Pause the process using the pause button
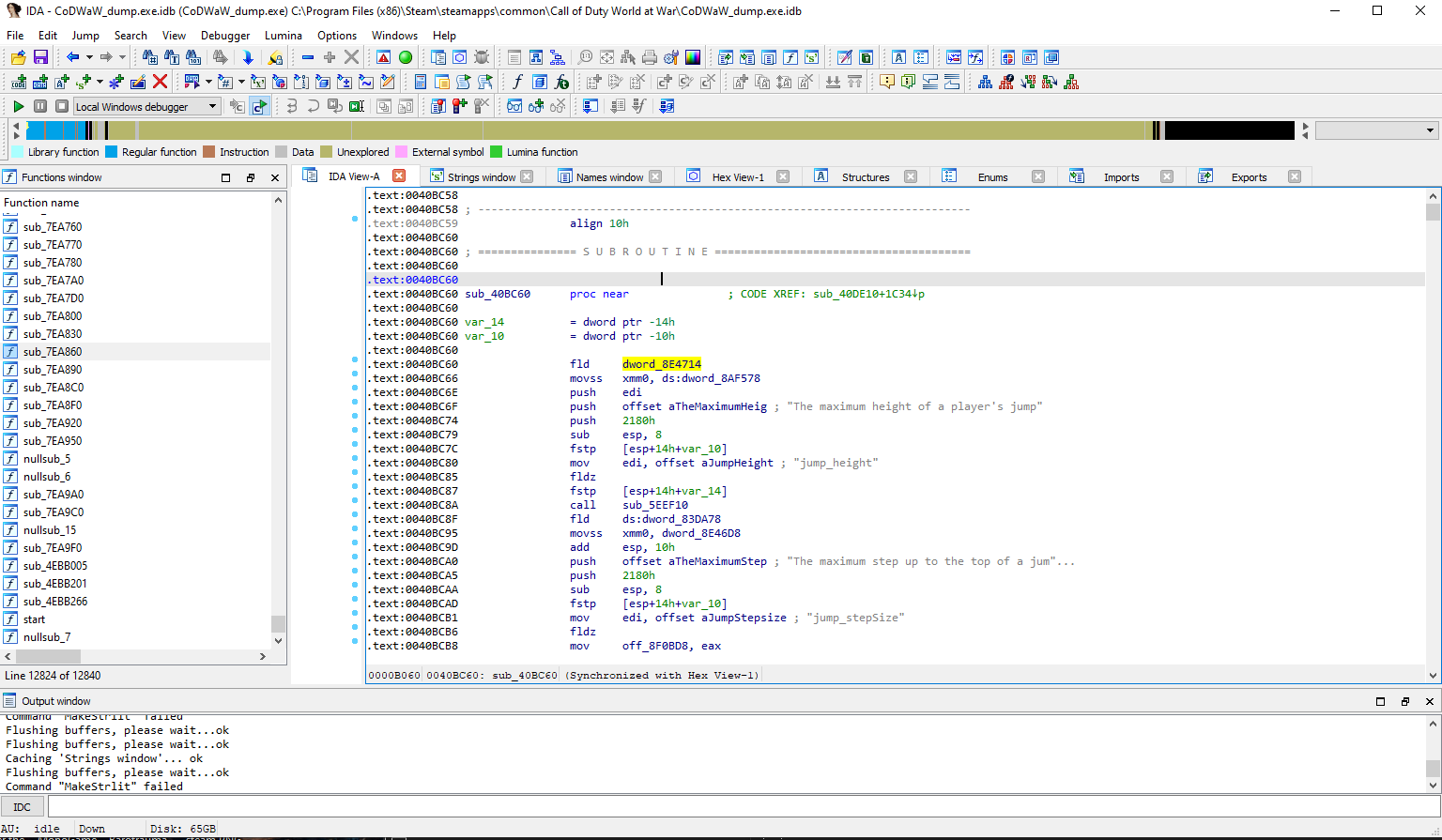The height and width of the screenshot is (840, 1442). pos(40,107)
